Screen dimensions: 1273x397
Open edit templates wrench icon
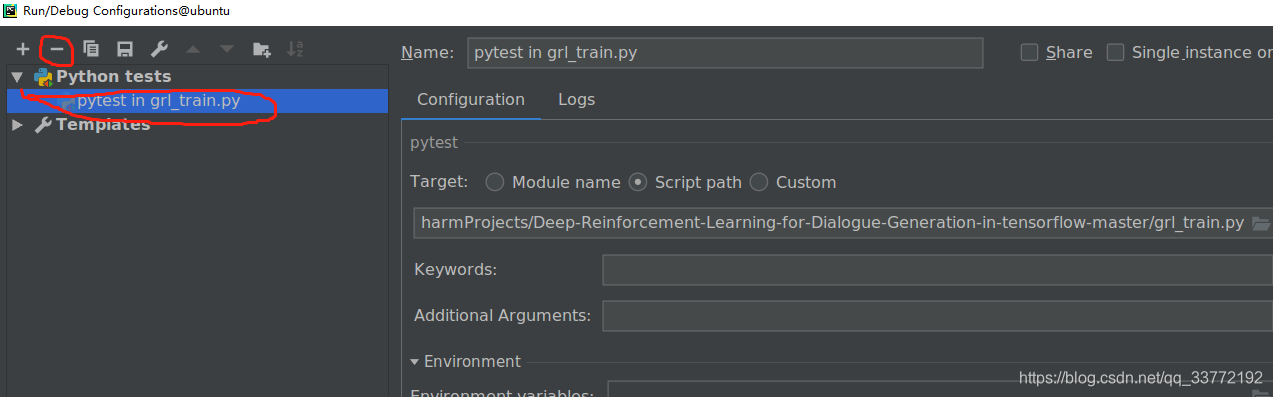pyautogui.click(x=158, y=49)
